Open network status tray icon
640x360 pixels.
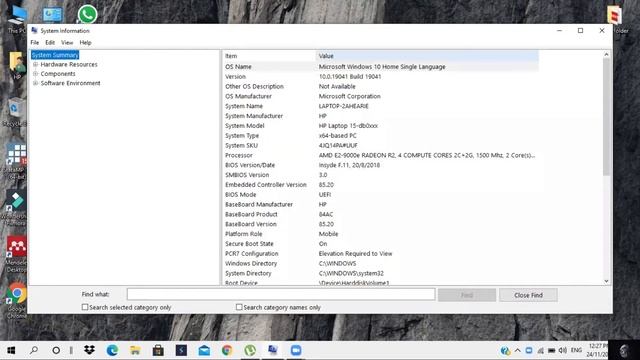pos(540,350)
